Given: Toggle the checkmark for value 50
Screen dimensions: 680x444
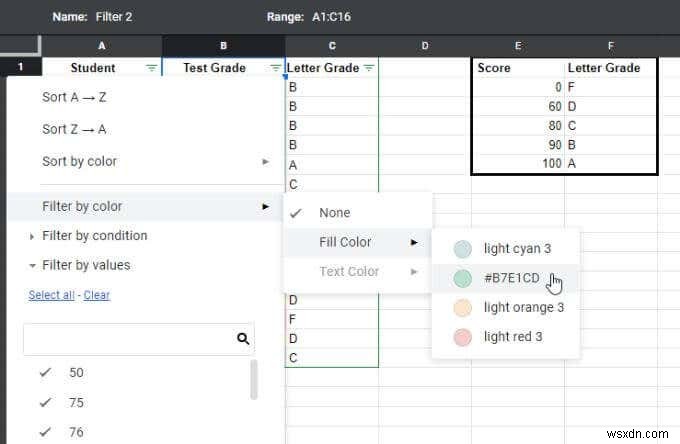Looking at the screenshot, I should tap(45, 373).
